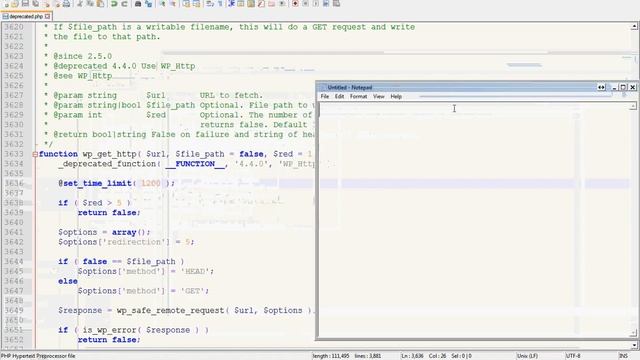The width and height of the screenshot is (640, 360).
Task: Click the Notepad++ editor scrollbar down arrow
Action: pyautogui.click(x=634, y=345)
